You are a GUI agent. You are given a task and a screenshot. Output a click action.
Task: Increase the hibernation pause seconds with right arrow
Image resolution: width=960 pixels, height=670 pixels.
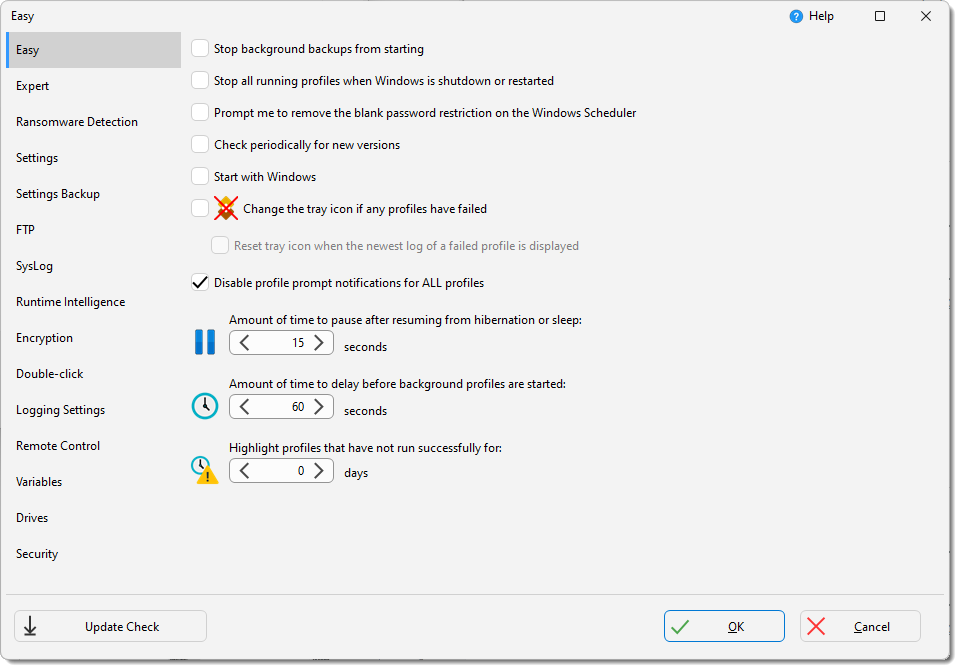pyautogui.click(x=318, y=342)
